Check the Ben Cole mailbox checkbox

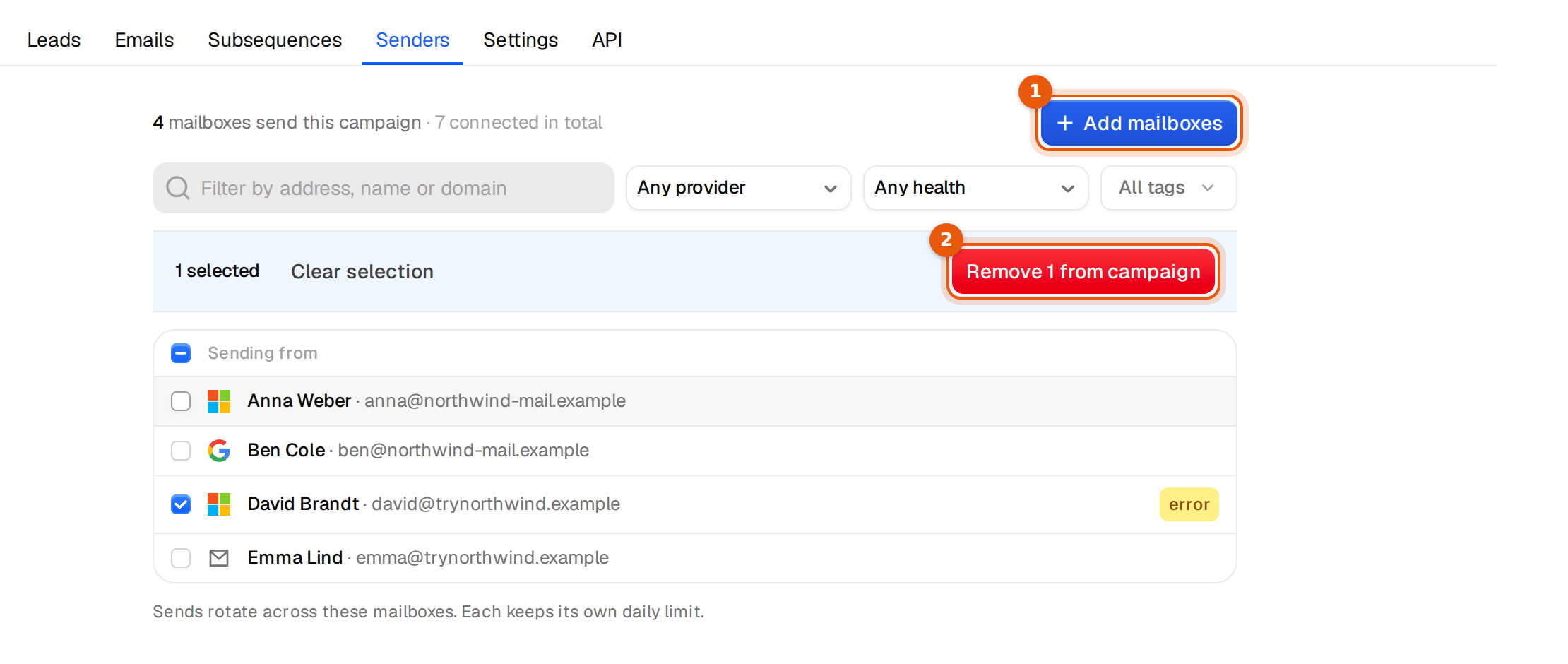click(181, 451)
